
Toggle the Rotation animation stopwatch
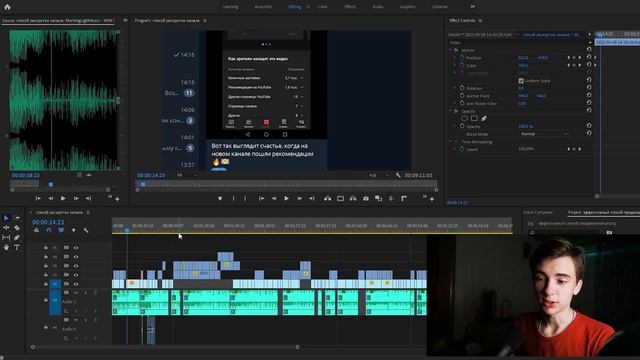coord(462,88)
